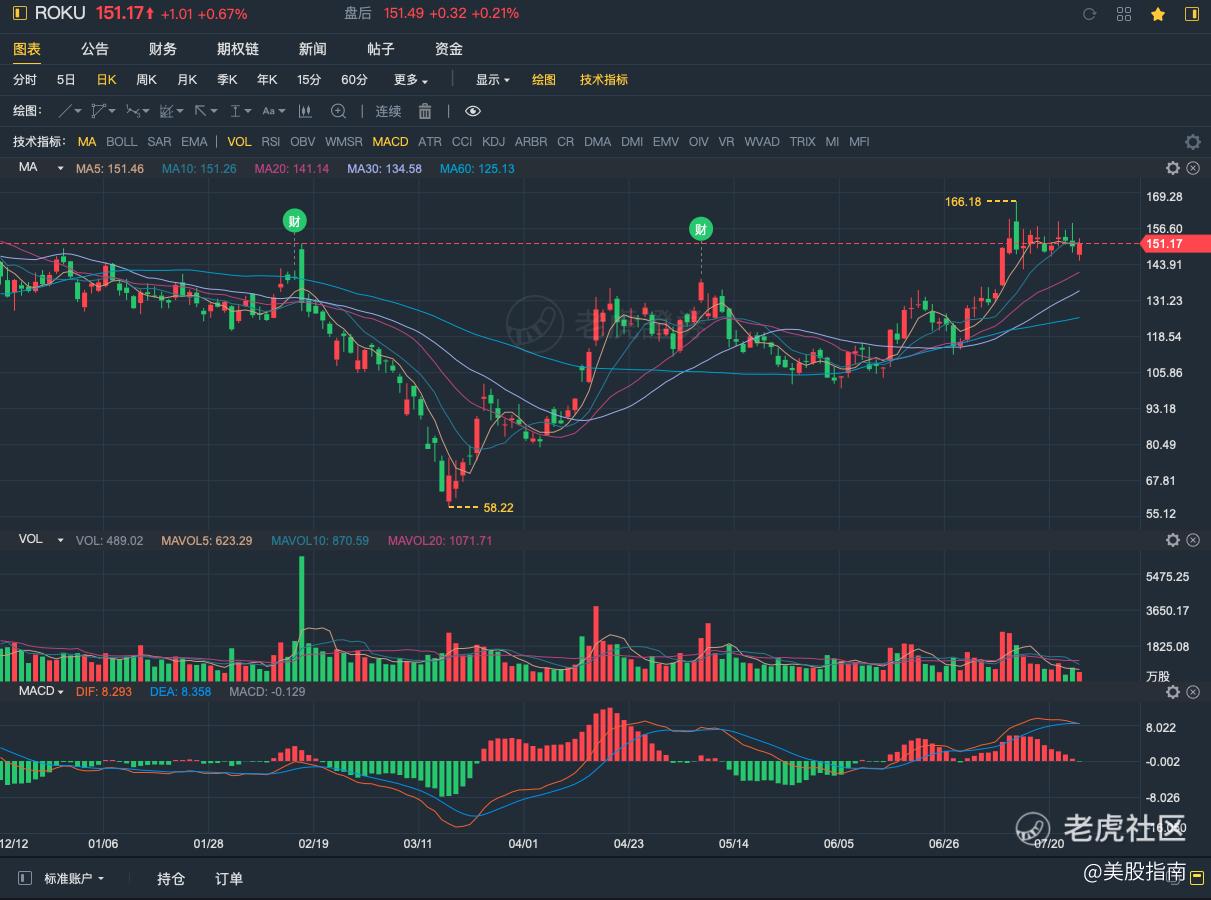Screen dimensions: 1211x900
Task: Toggle the BOLL indicator
Action: pos(122,142)
